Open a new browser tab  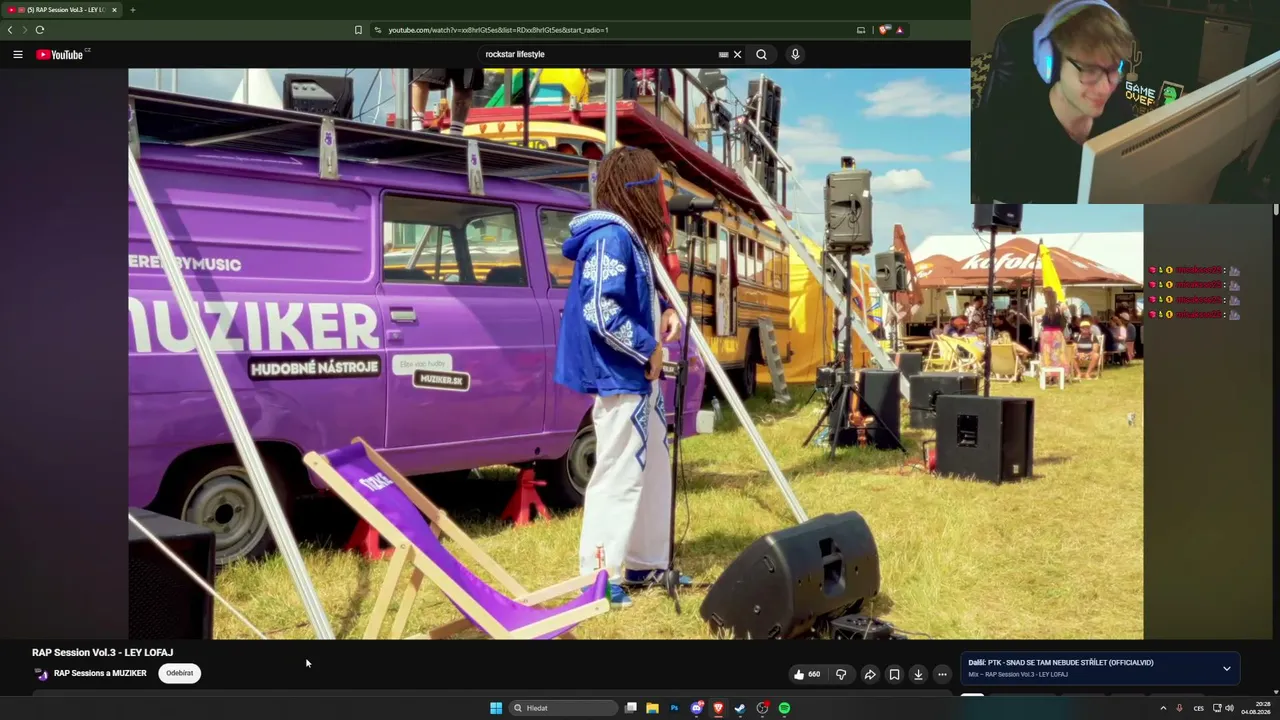click(132, 10)
